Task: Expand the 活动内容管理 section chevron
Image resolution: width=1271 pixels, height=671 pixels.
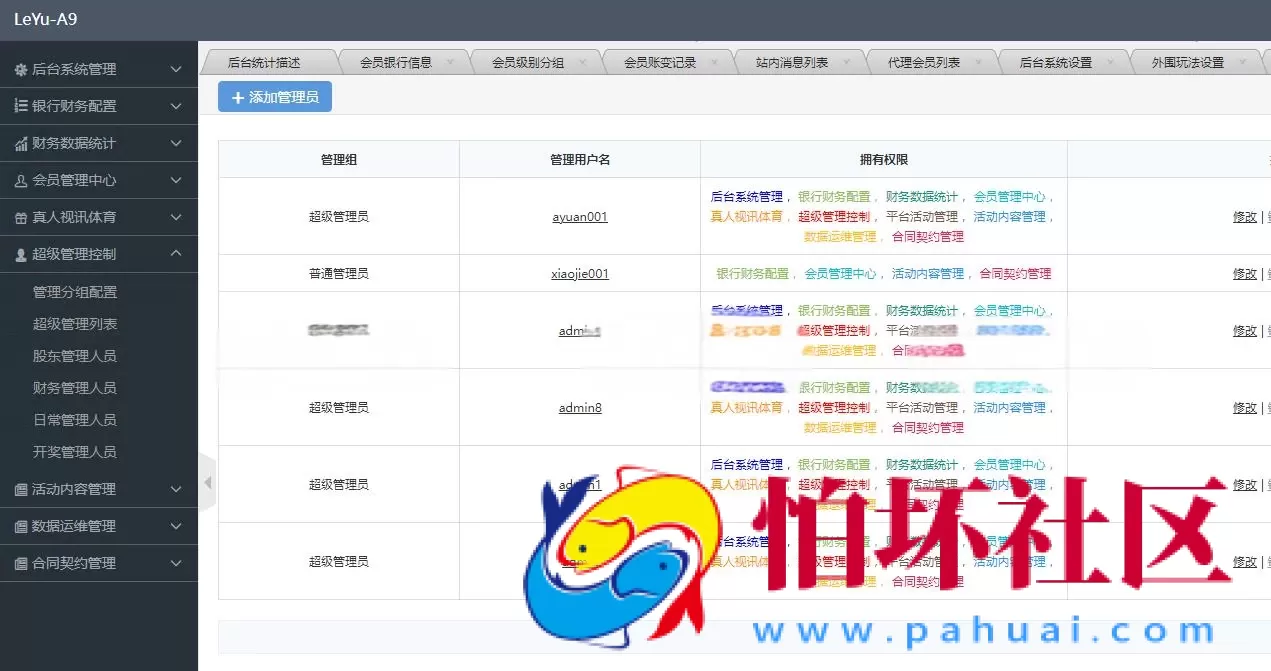Action: pos(178,489)
